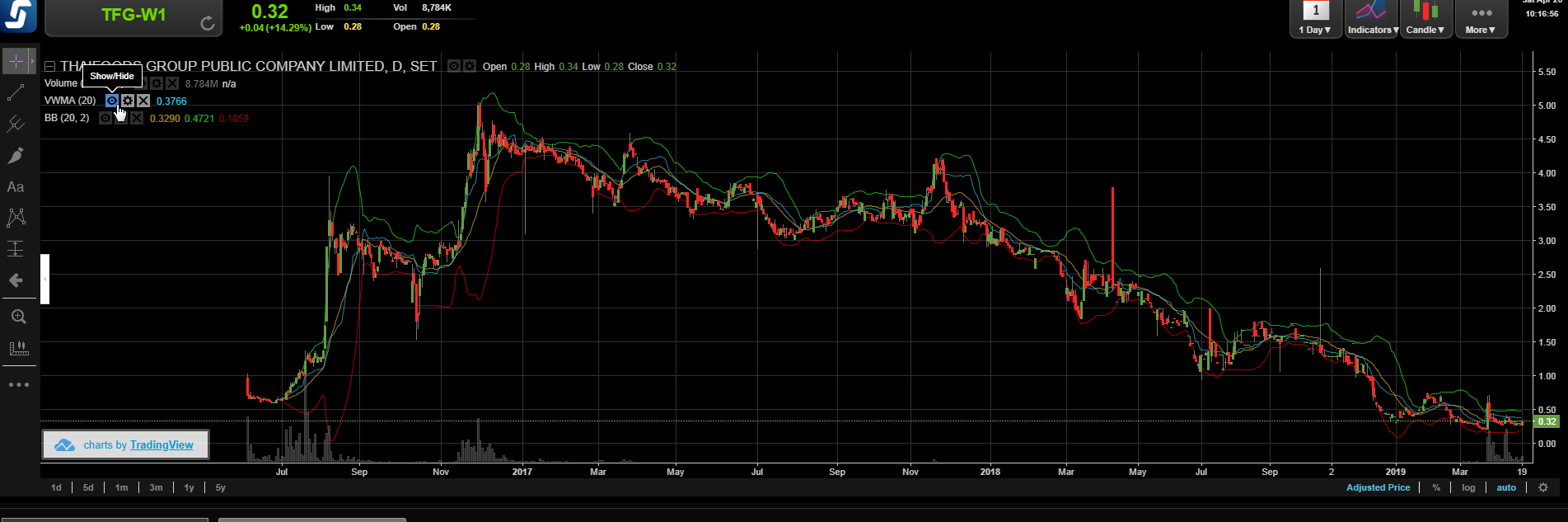Click the TFG-W1 symbol box
The width and height of the screenshot is (1568, 522).
pos(133,16)
